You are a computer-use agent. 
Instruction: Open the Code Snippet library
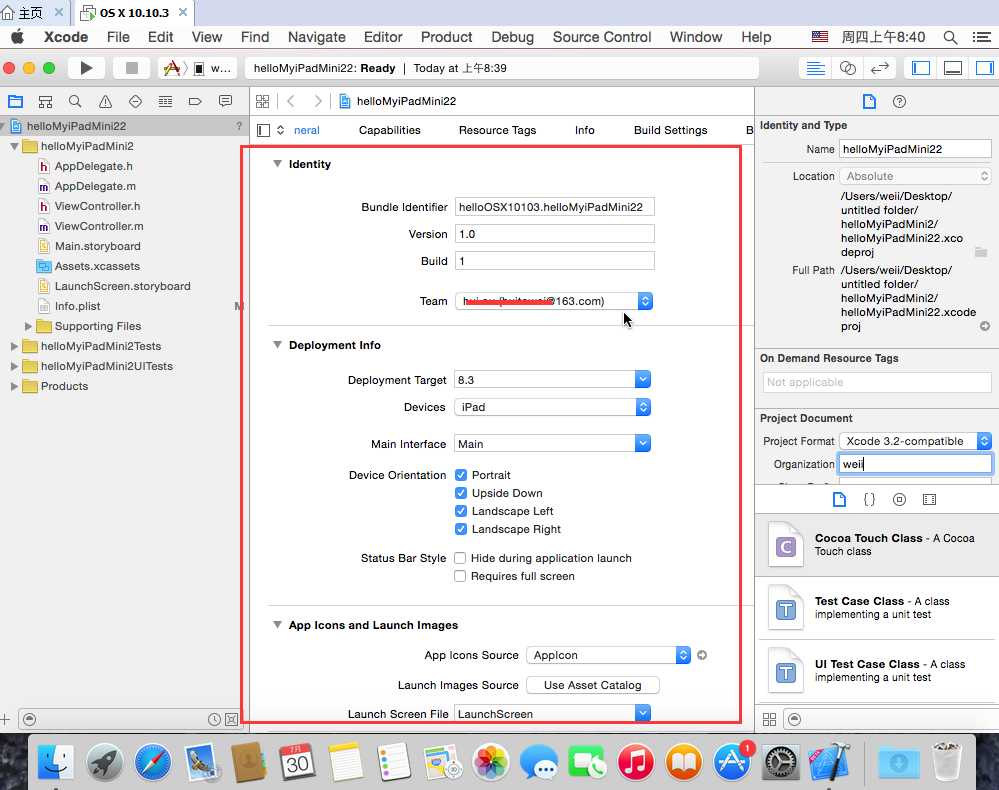(869, 499)
